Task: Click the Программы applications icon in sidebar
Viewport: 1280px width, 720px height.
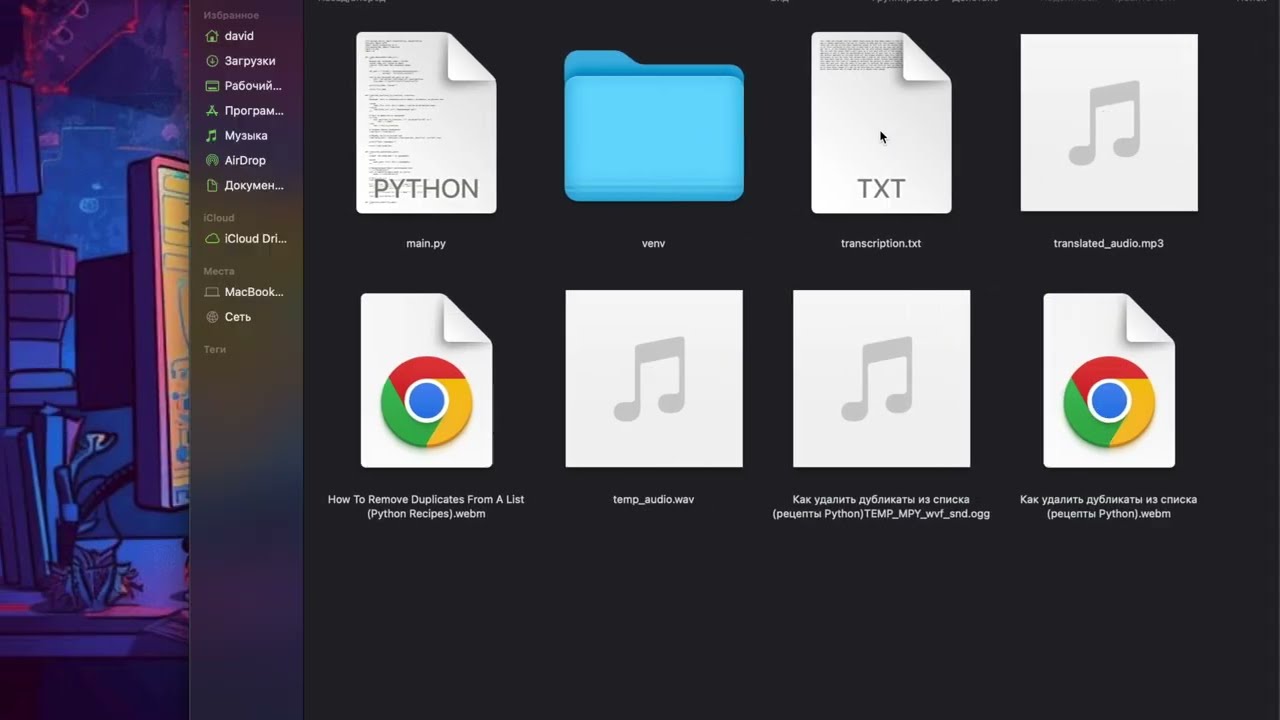Action: (x=212, y=111)
